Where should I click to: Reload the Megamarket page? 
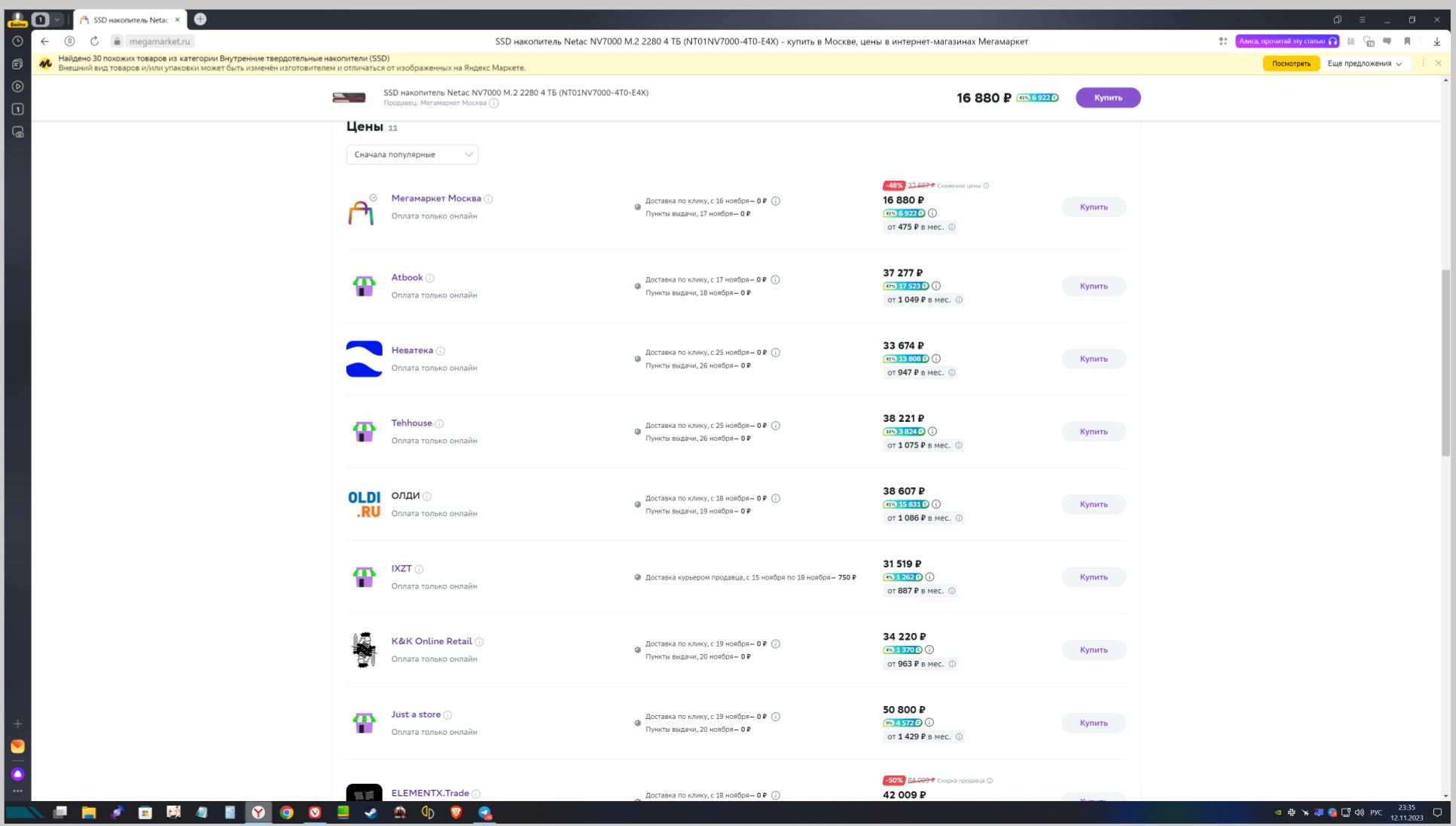click(x=94, y=41)
